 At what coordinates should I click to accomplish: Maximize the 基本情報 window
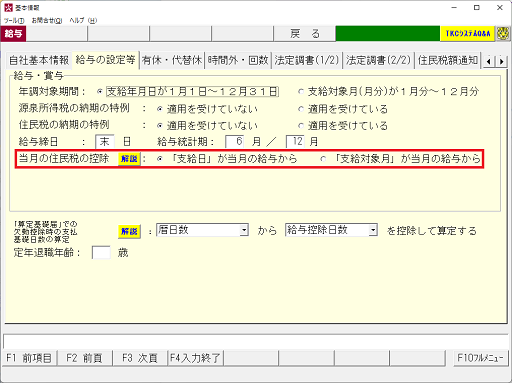pyautogui.click(x=477, y=8)
